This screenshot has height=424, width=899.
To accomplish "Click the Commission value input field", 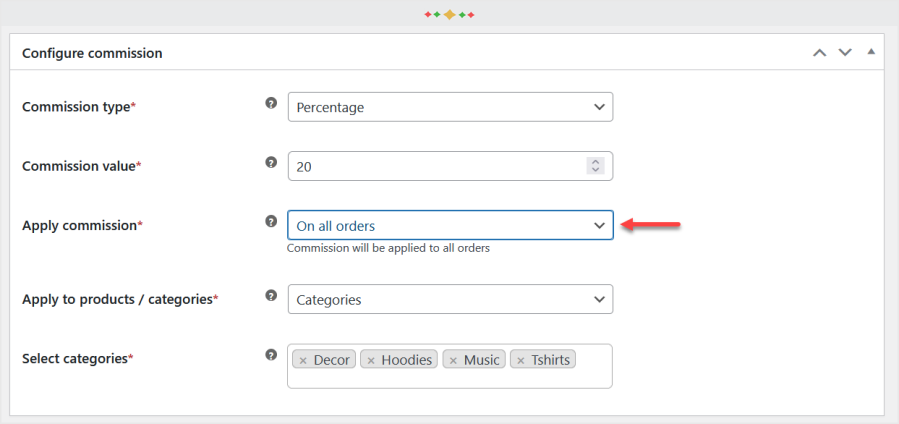I will click(x=450, y=166).
